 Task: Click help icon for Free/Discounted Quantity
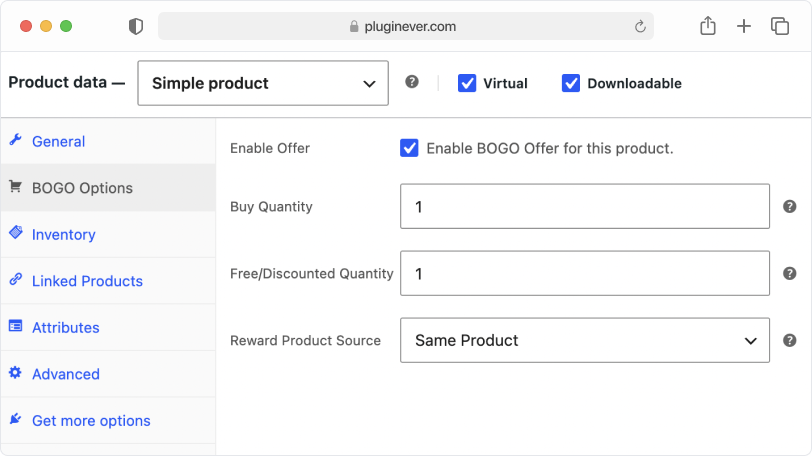[789, 273]
